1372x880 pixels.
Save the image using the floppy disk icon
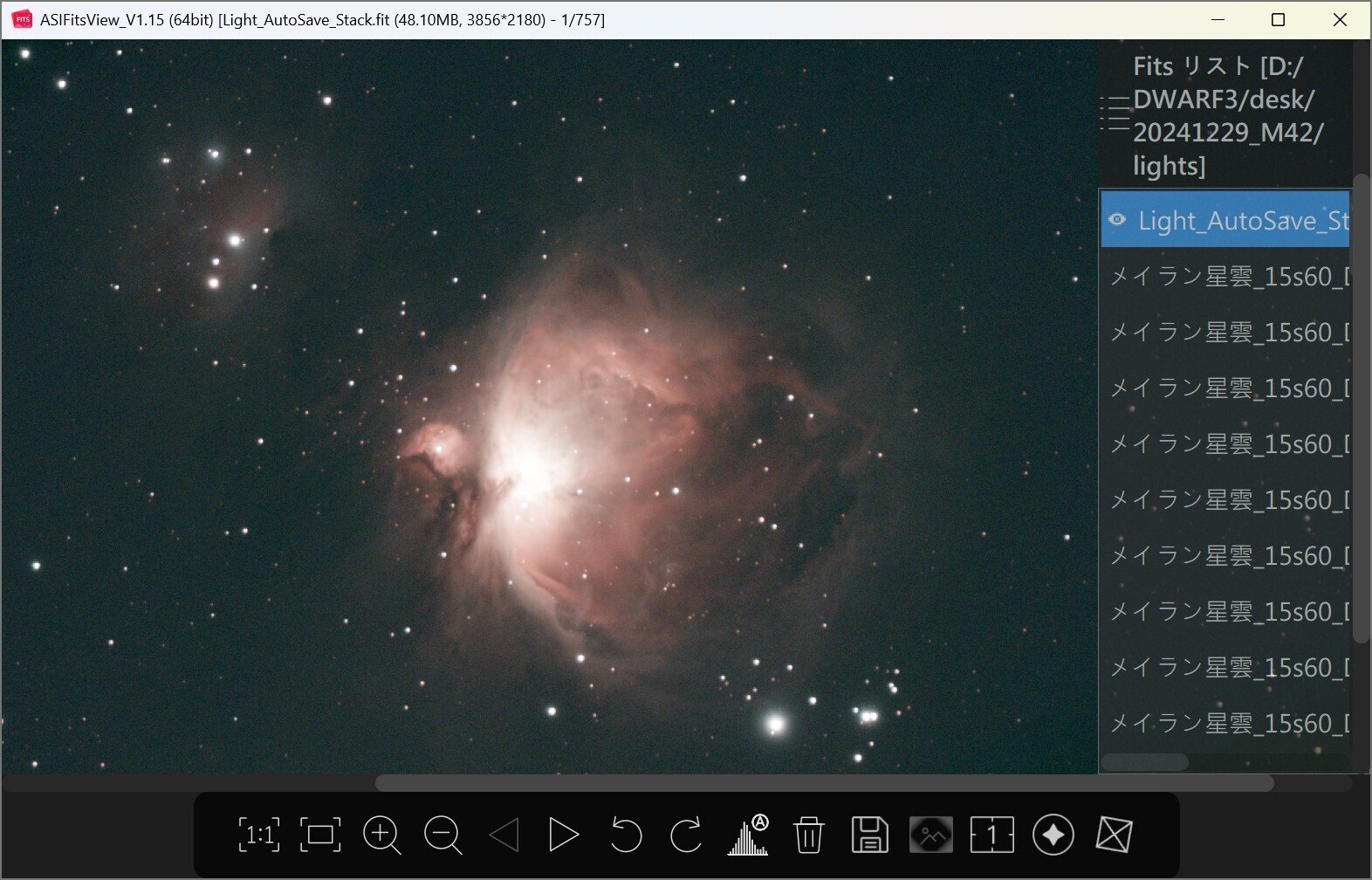coord(870,835)
